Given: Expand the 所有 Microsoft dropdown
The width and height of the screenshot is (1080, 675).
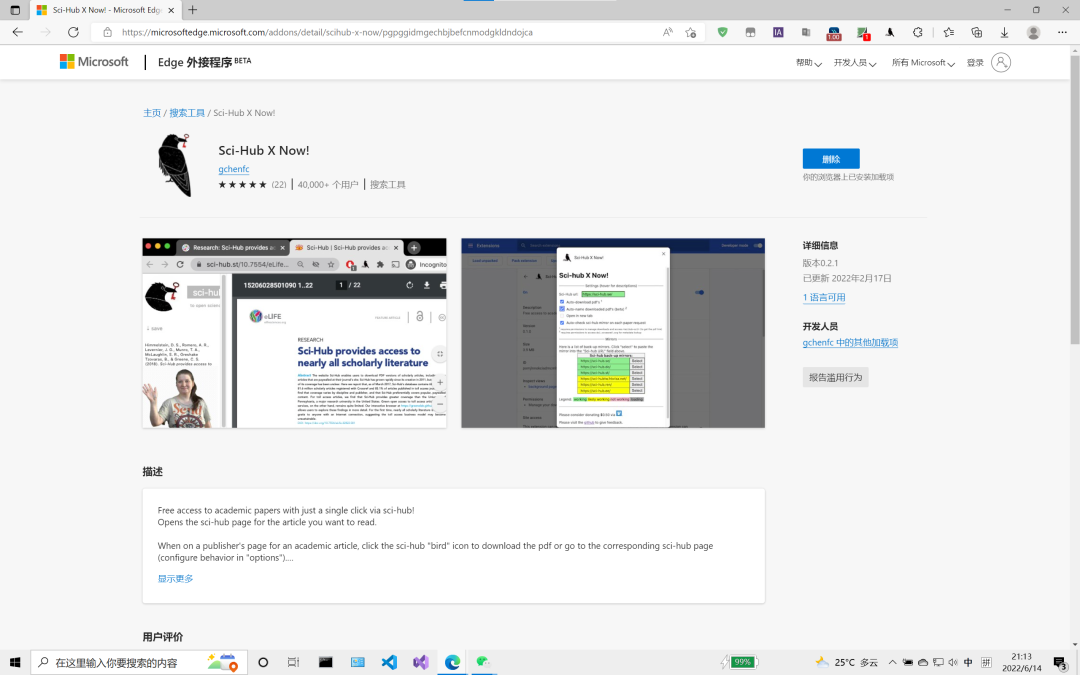Looking at the screenshot, I should coord(923,63).
